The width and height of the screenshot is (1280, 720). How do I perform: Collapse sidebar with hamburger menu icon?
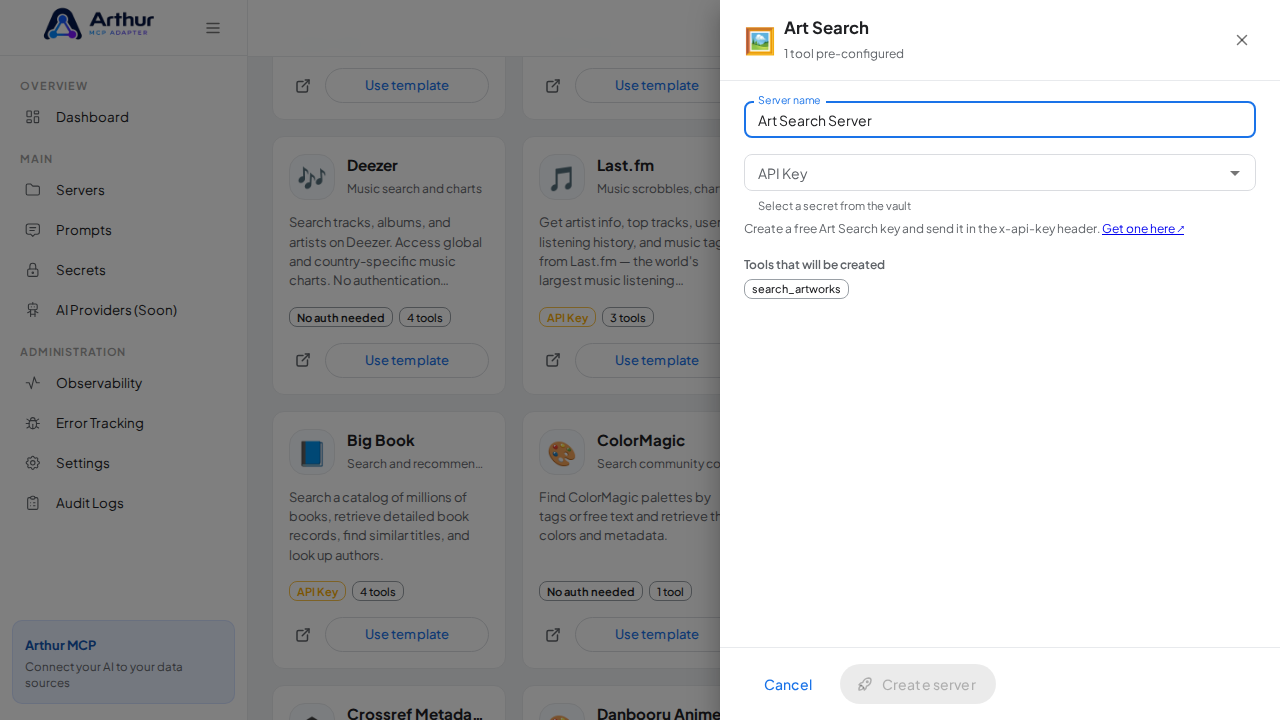[x=213, y=28]
